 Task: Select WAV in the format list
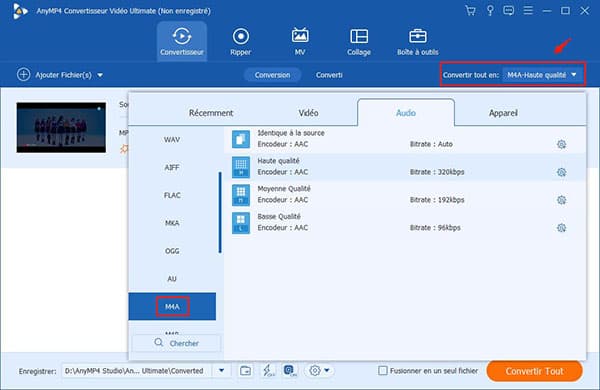point(172,140)
